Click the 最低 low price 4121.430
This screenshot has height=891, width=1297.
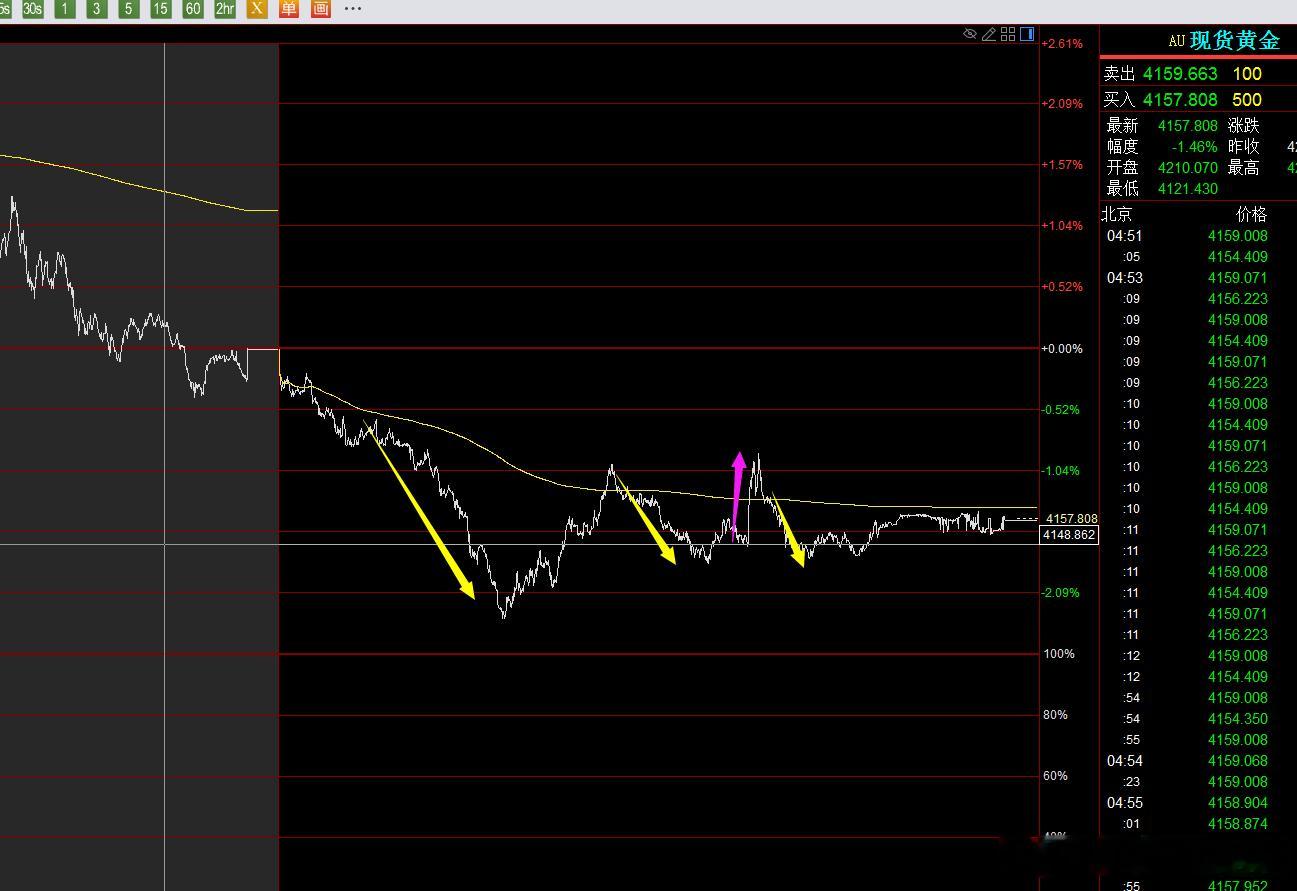click(x=1188, y=188)
